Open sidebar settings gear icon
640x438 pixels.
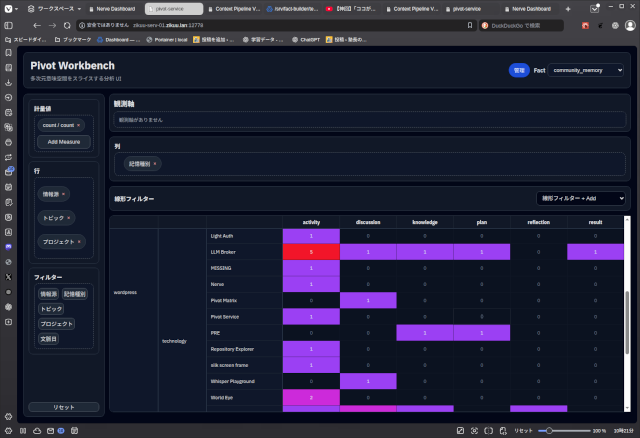8,417
